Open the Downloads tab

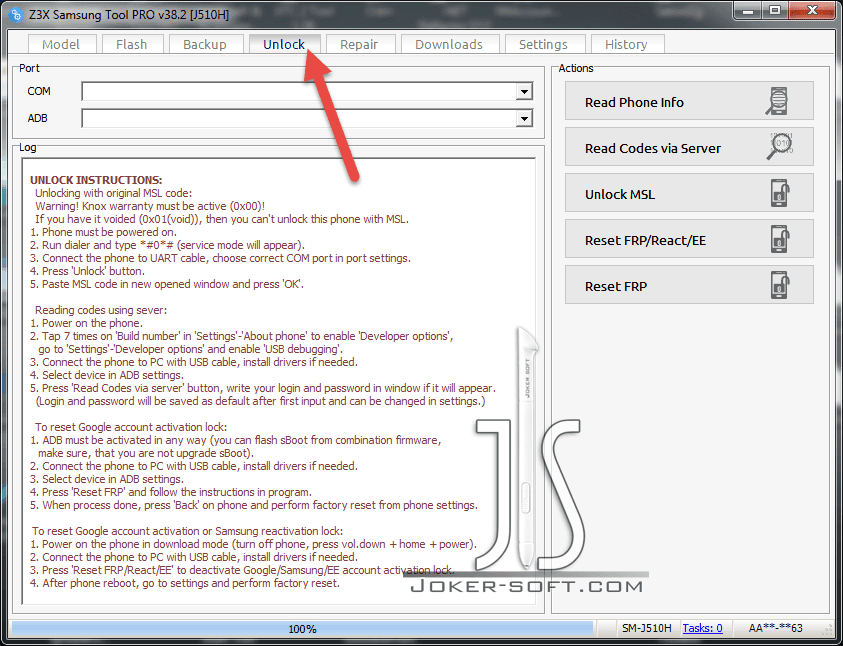click(449, 44)
